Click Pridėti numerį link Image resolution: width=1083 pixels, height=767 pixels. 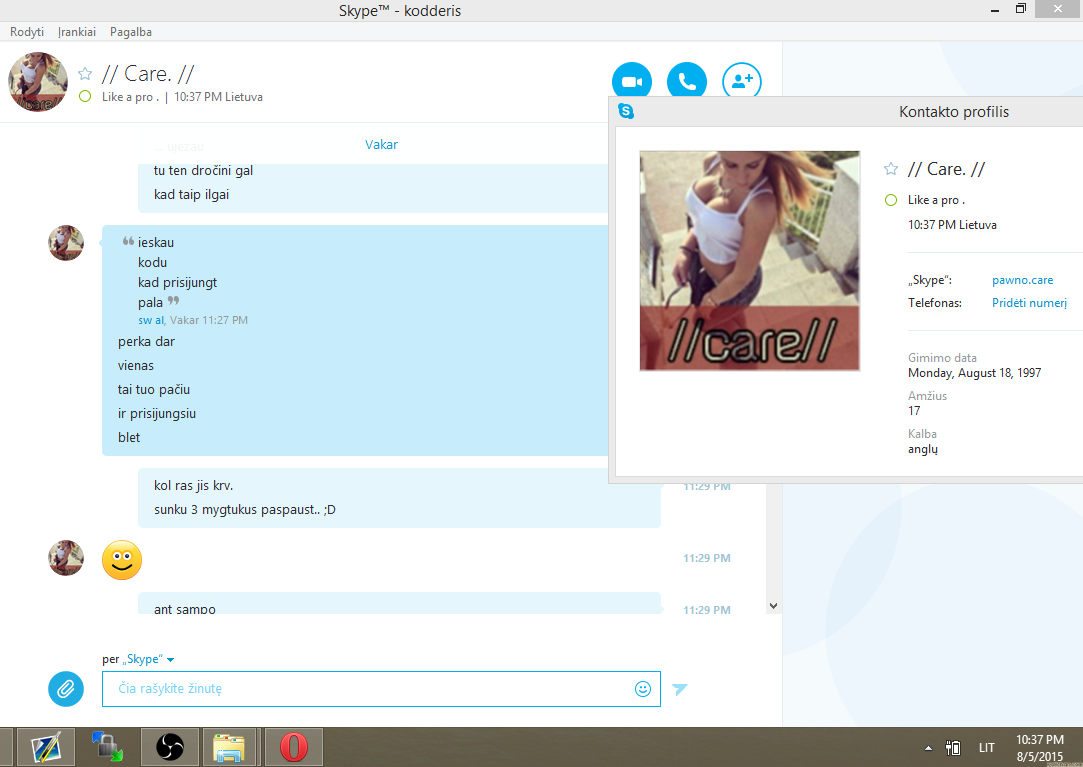(1029, 303)
